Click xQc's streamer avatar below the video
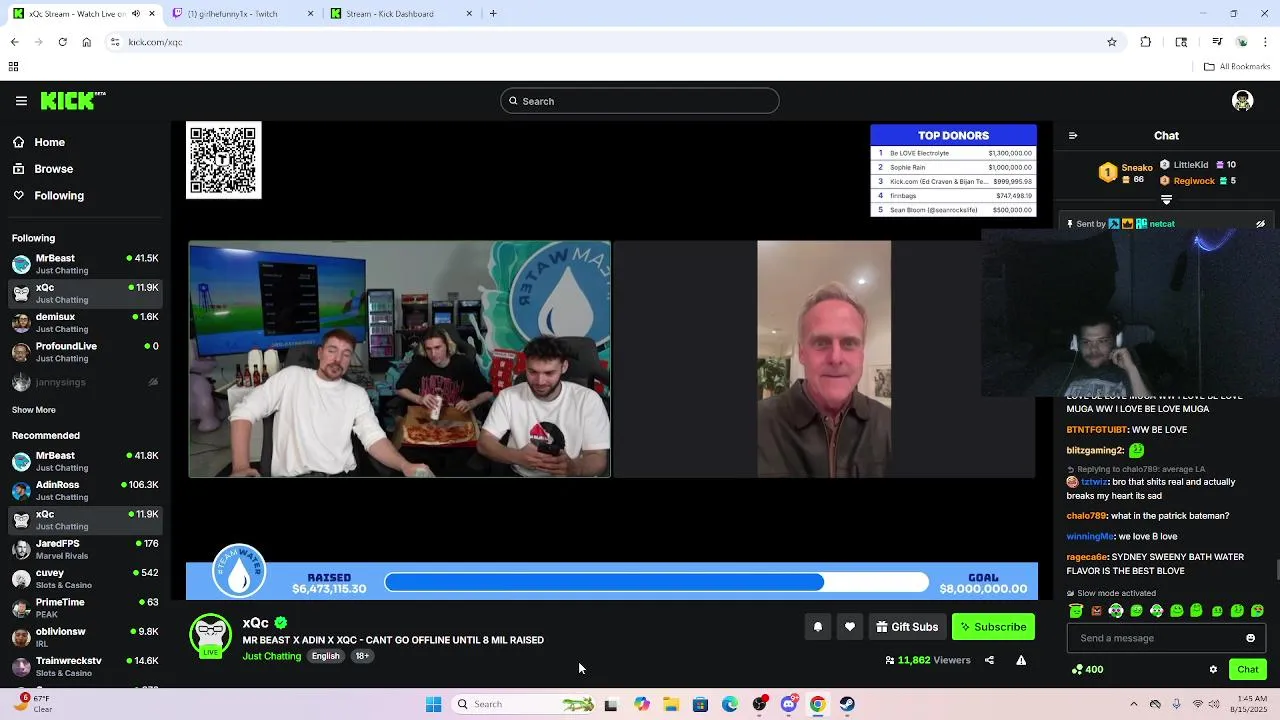Viewport: 1280px width, 720px height. [210, 636]
